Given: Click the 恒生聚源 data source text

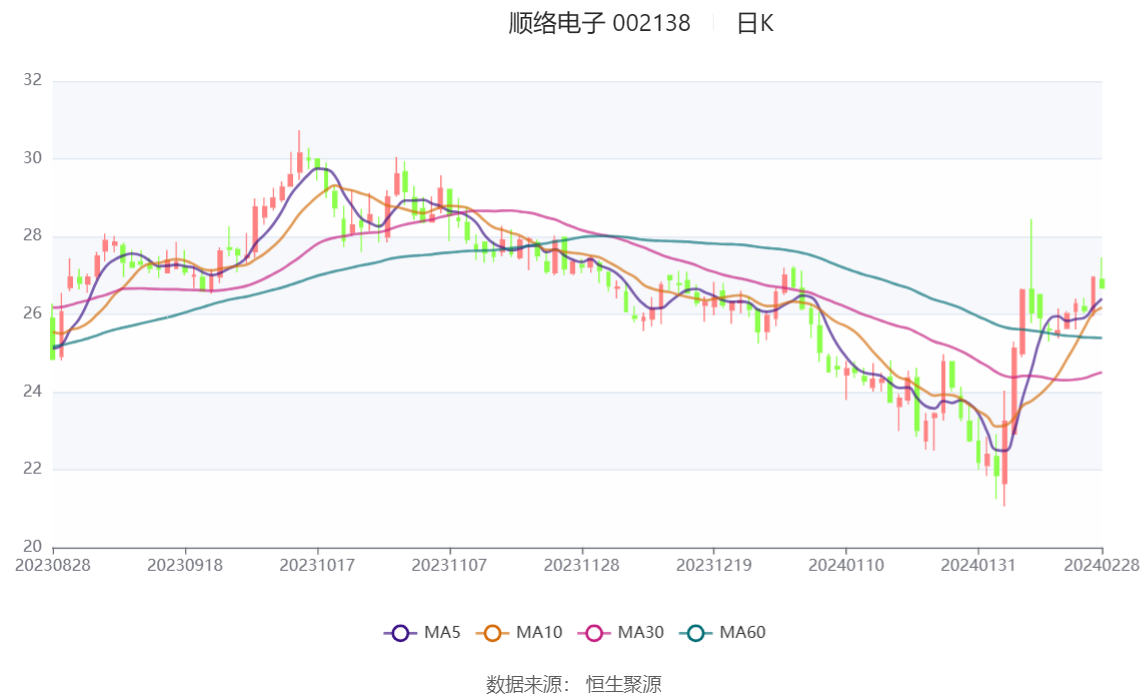Looking at the screenshot, I should coord(623,684).
